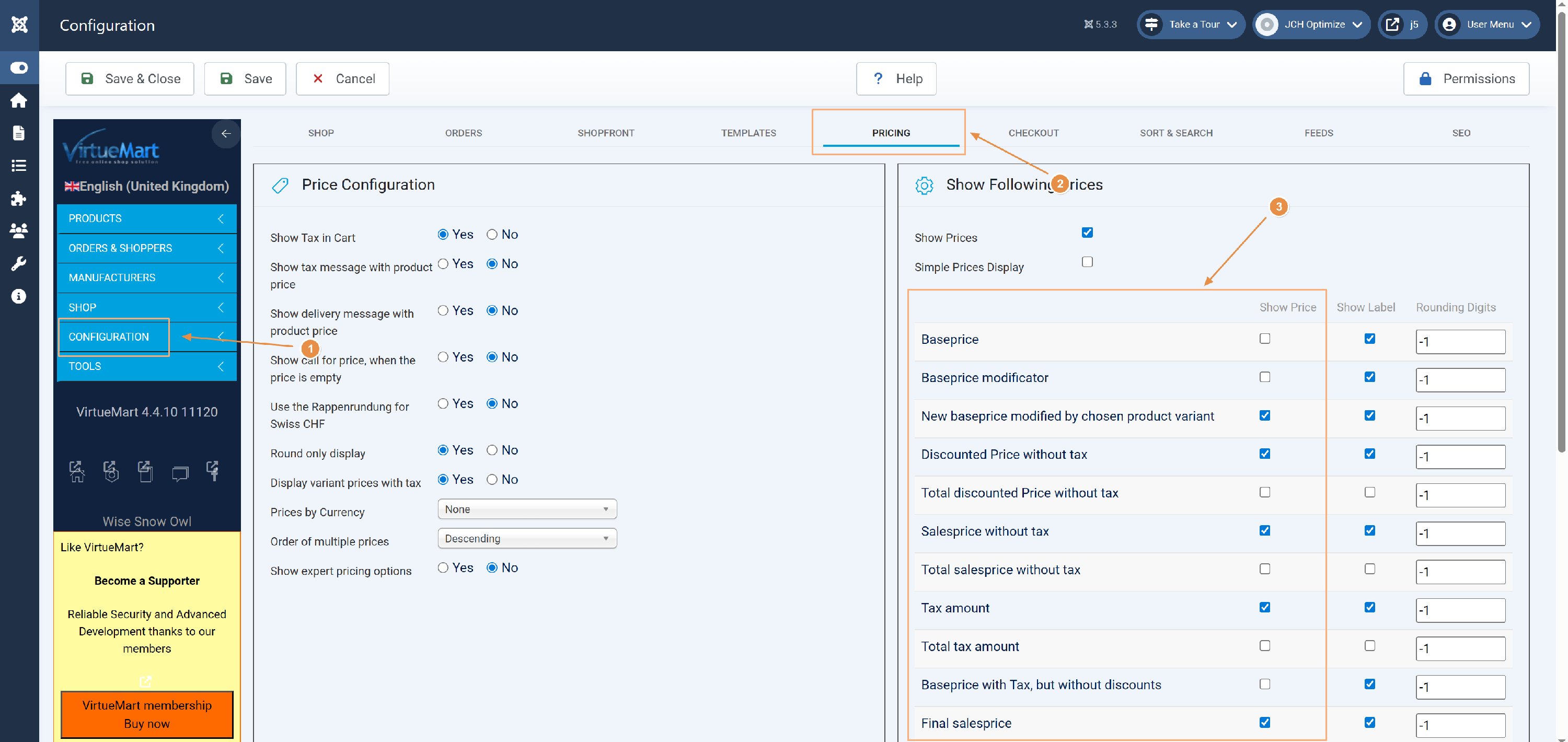Screen dimensions: 1568x742
Task: Open the Content file sidebar icon
Action: (19, 133)
